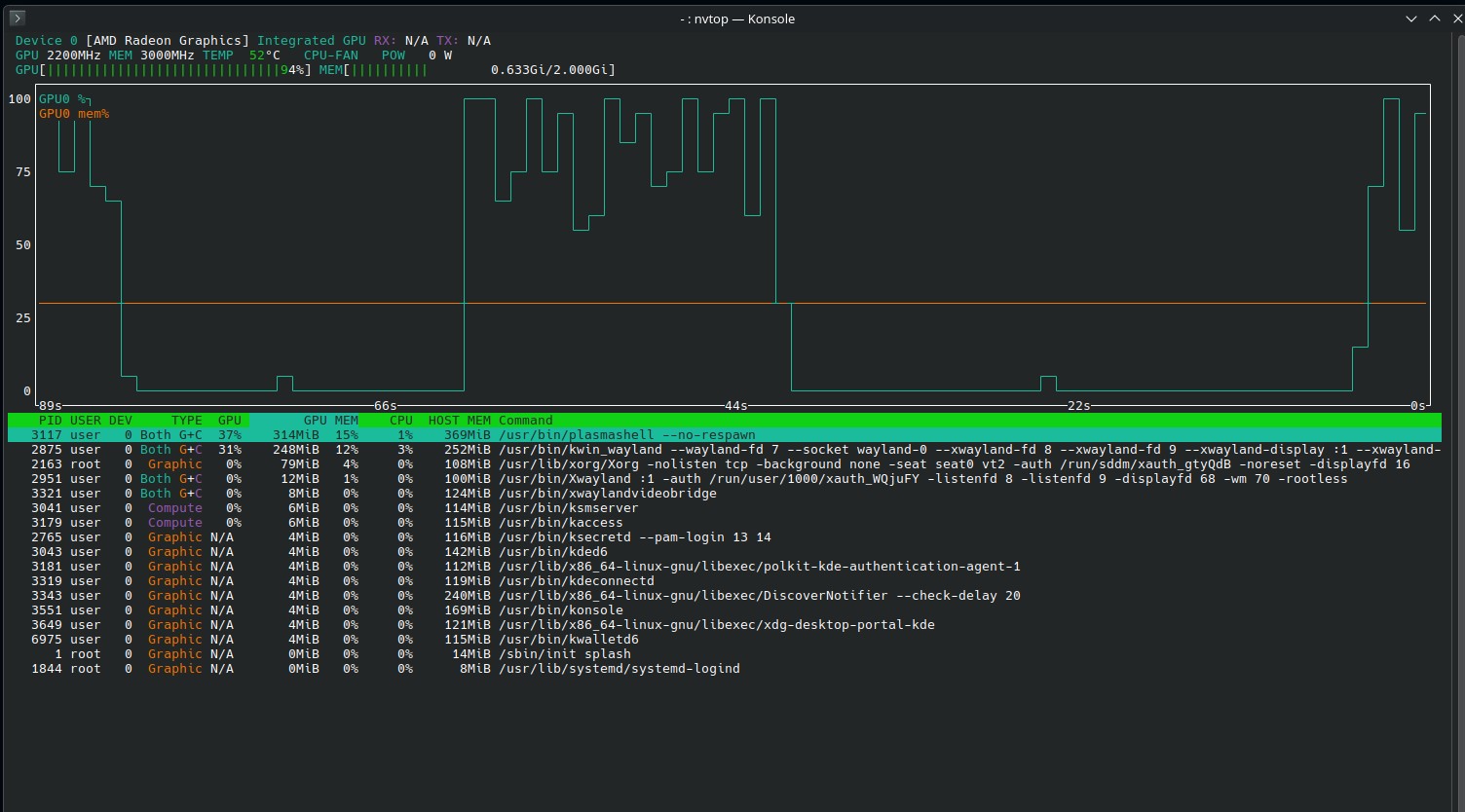
Task: Click the TYPE column header
Action: coord(186,421)
